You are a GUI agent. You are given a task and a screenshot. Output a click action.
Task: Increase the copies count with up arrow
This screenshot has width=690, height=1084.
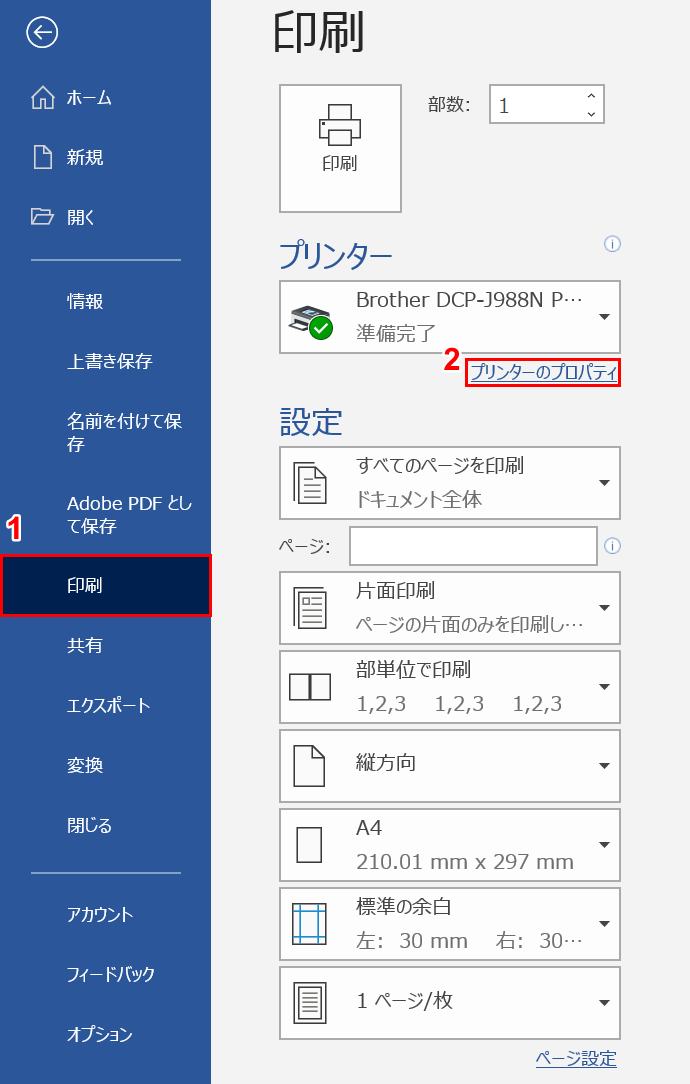591,96
